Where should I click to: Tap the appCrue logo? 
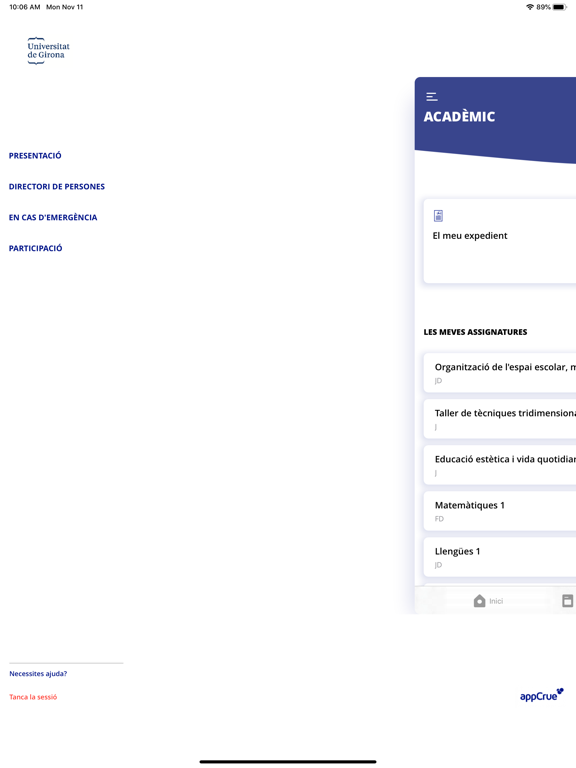point(542,695)
